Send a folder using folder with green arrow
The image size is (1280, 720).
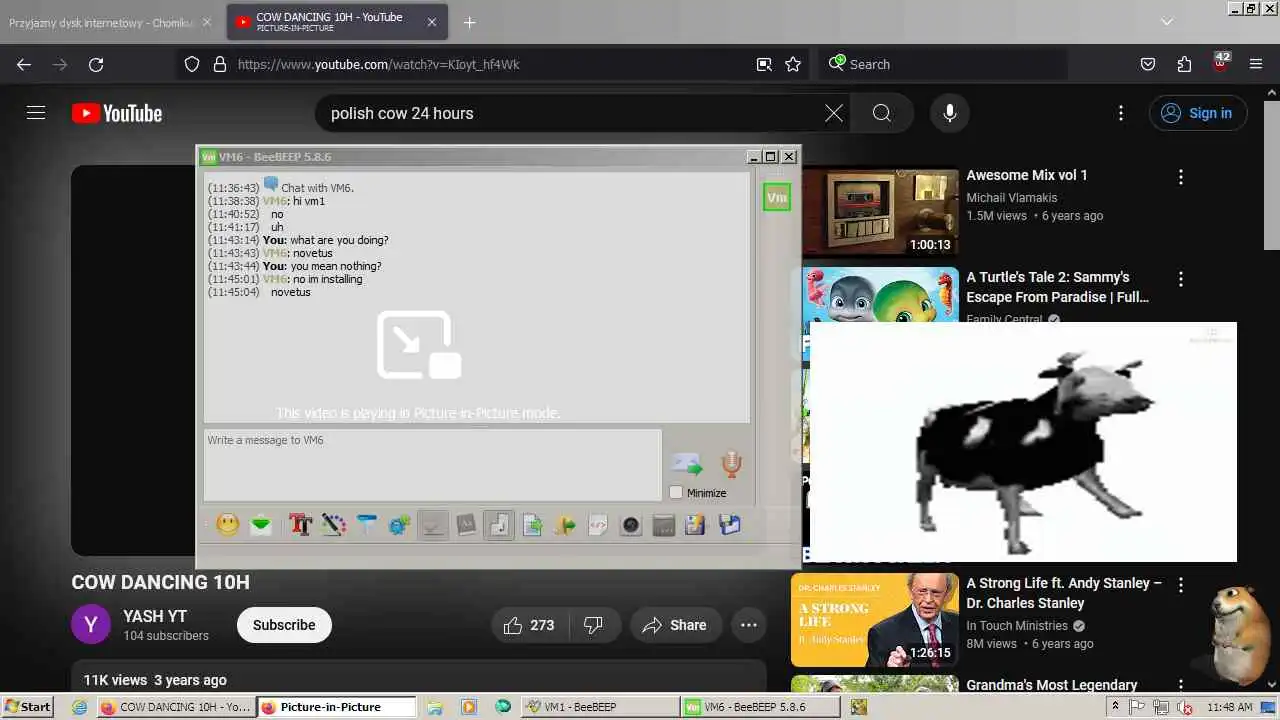(565, 525)
